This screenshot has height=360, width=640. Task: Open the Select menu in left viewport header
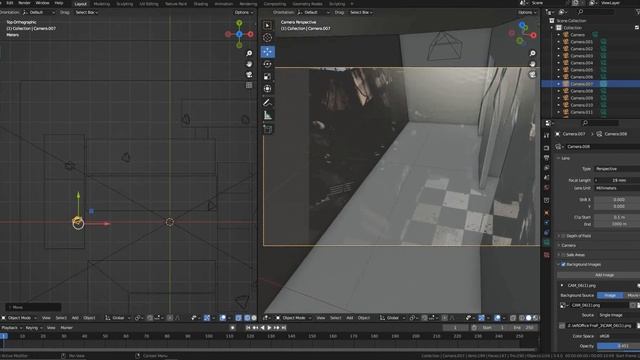coord(61,318)
